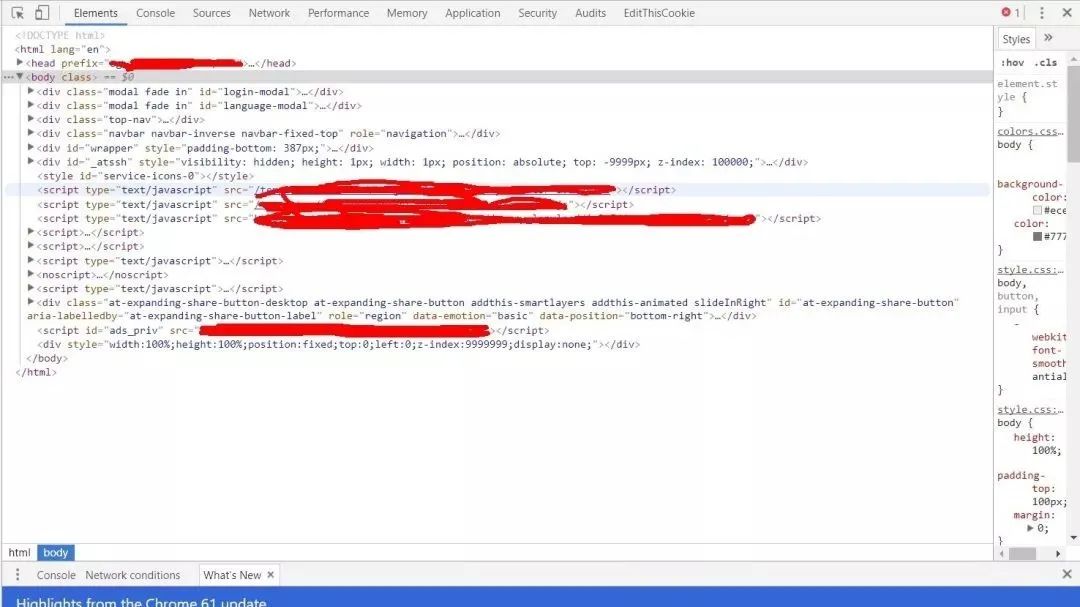This screenshot has width=1080, height=607.
Task: Select the closing </html> tag row
Action: click(x=36, y=372)
